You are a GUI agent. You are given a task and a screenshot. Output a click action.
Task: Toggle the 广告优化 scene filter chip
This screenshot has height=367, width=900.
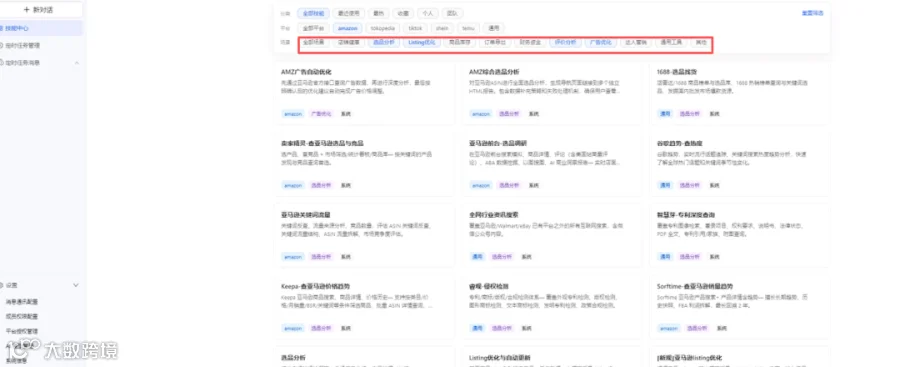click(x=602, y=43)
